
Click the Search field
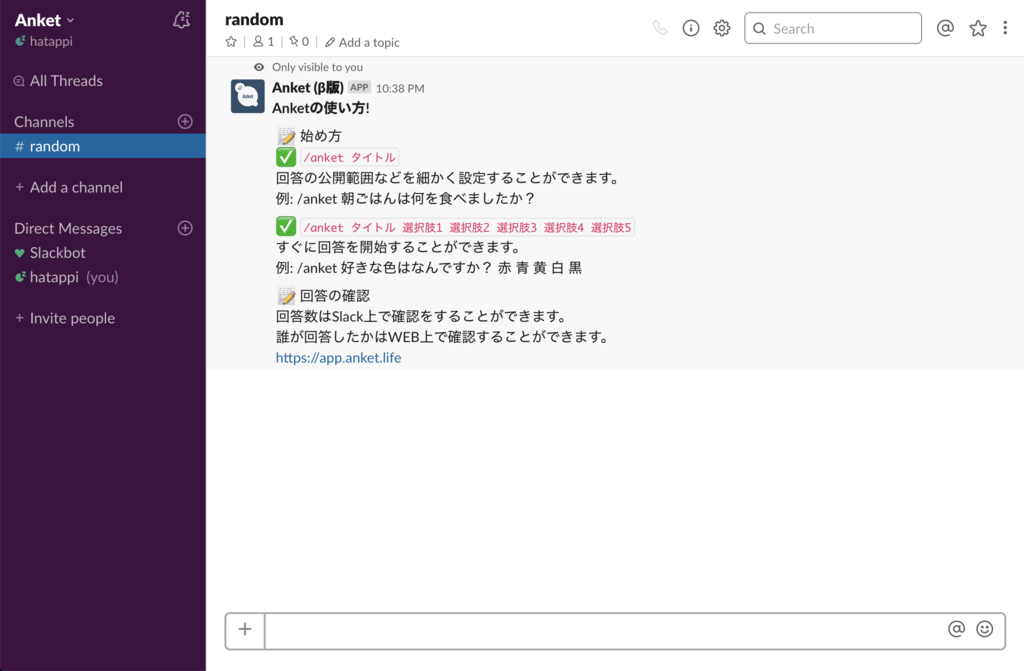point(833,28)
